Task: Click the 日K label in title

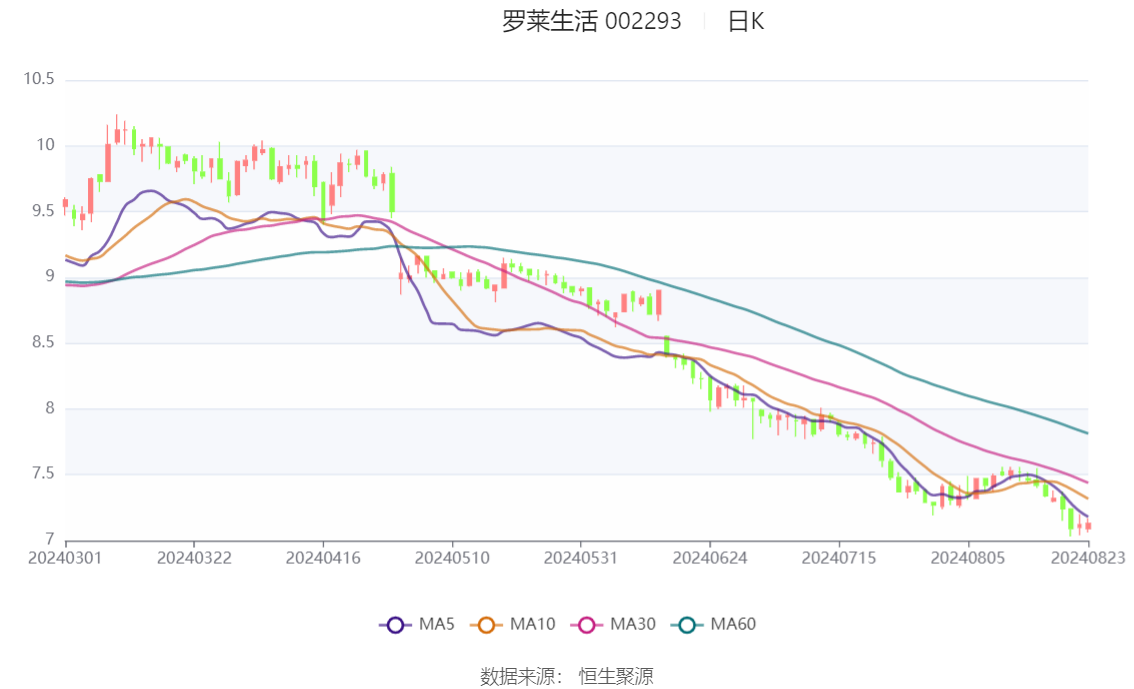Action: [x=746, y=21]
